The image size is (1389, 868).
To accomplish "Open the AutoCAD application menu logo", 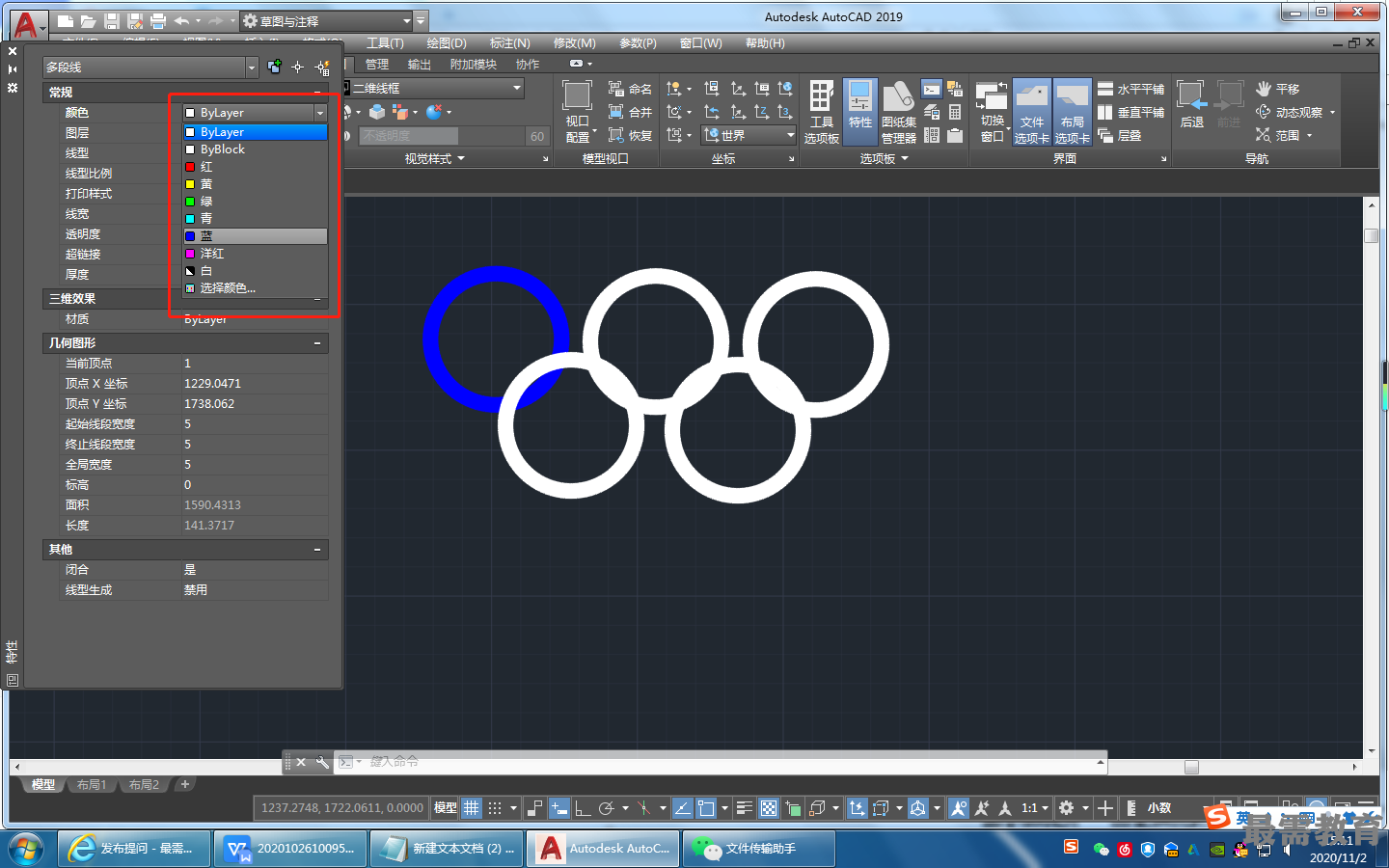I will (x=26, y=23).
